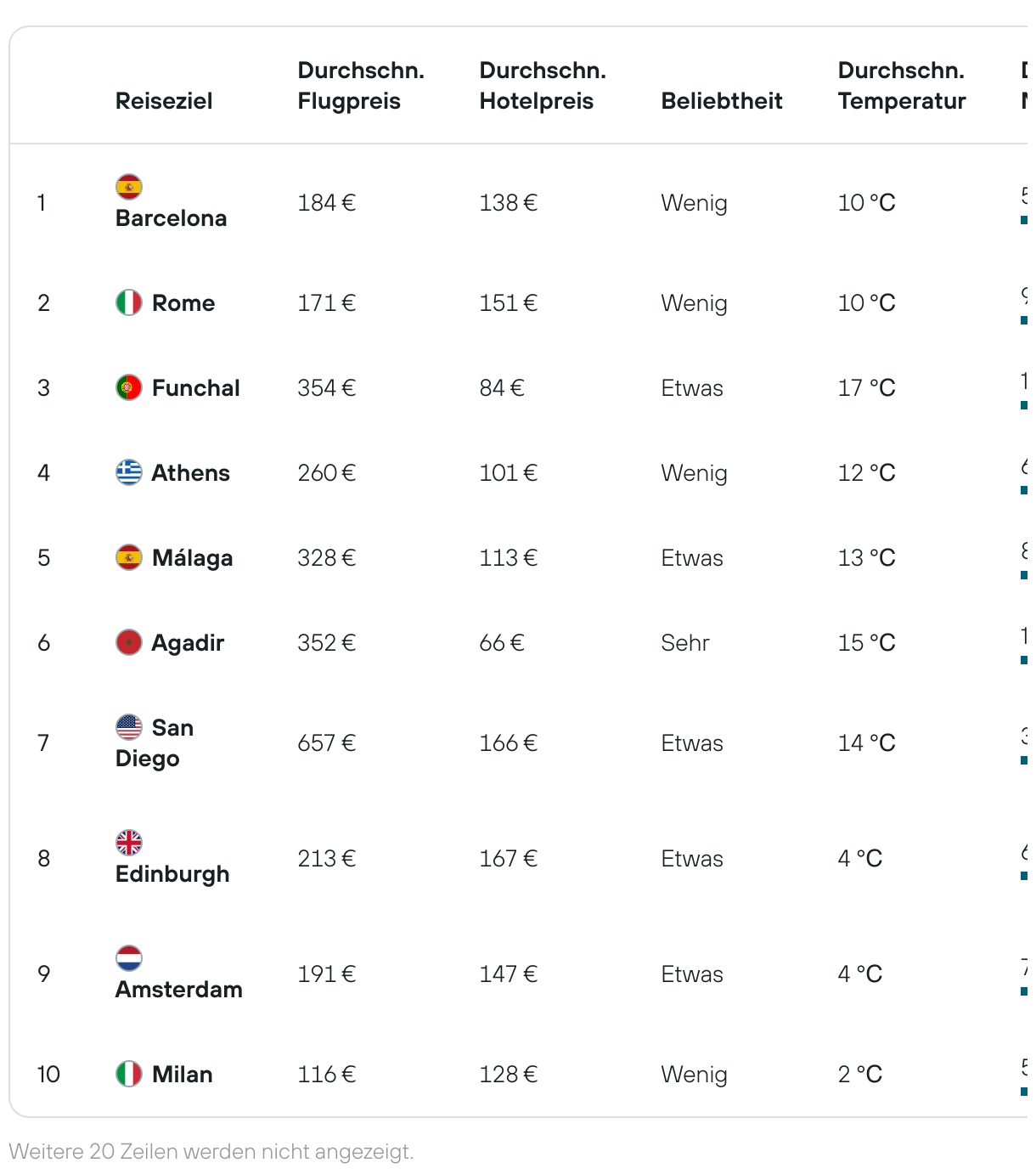
Task: Click the Netherlands flag icon above Amsterdam
Action: [x=129, y=958]
